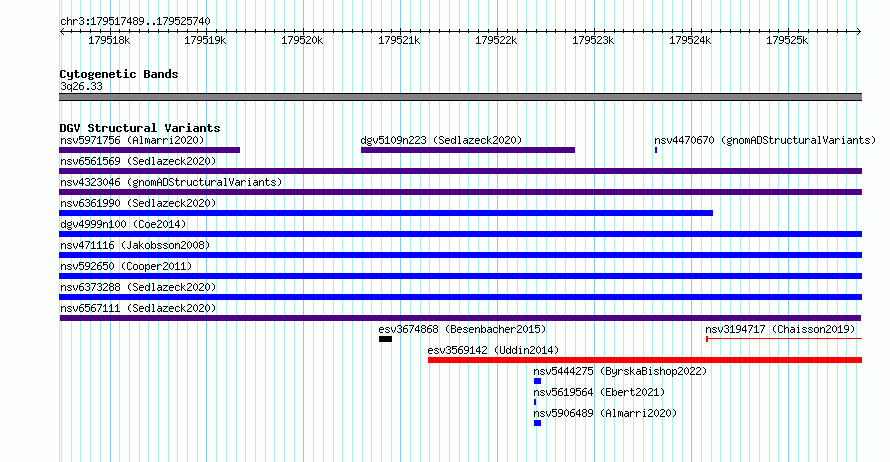
Task: Open the nsv471116 (Jakobsson2008) label
Action: pos(135,245)
